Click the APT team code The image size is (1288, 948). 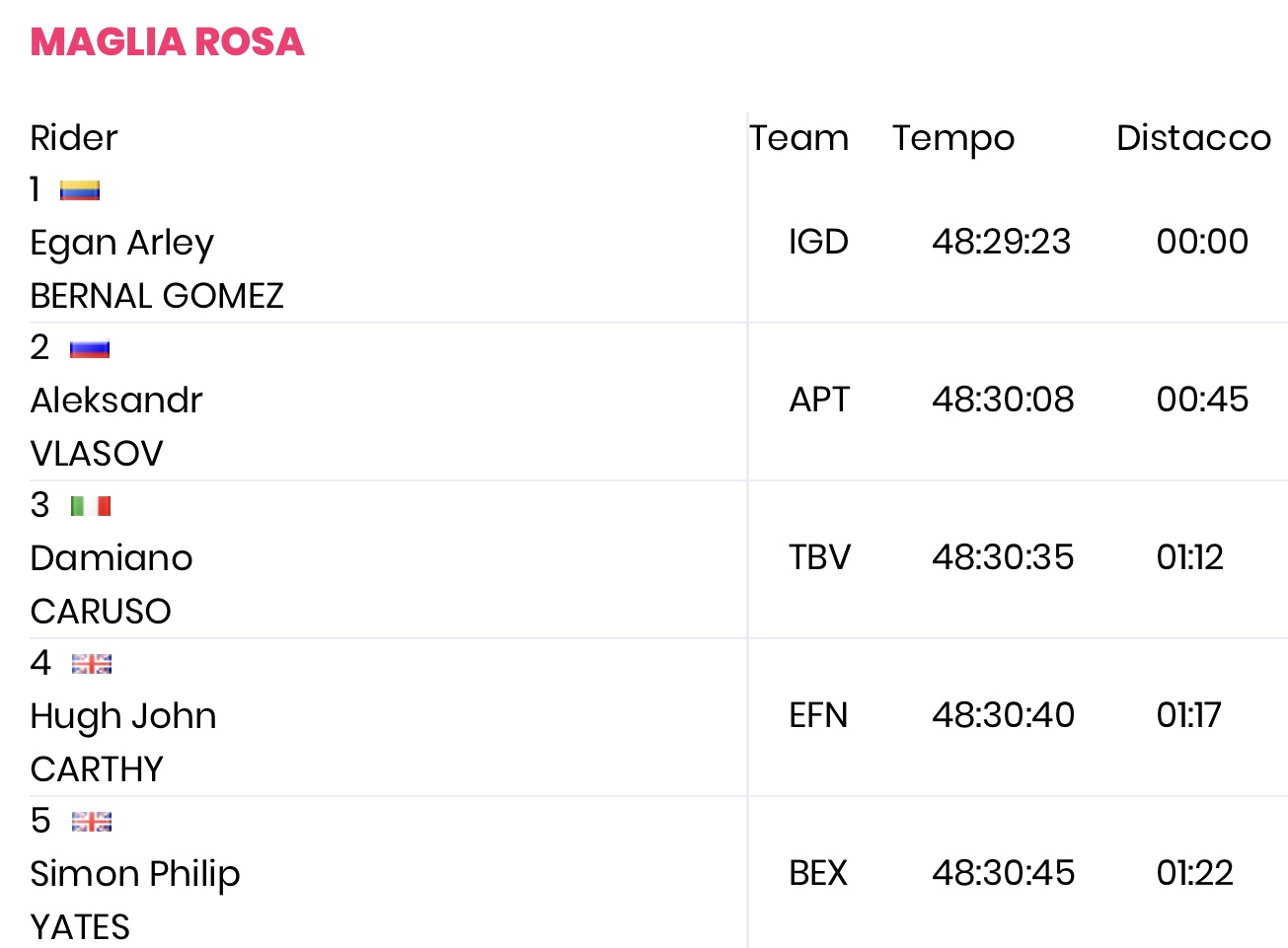point(819,400)
